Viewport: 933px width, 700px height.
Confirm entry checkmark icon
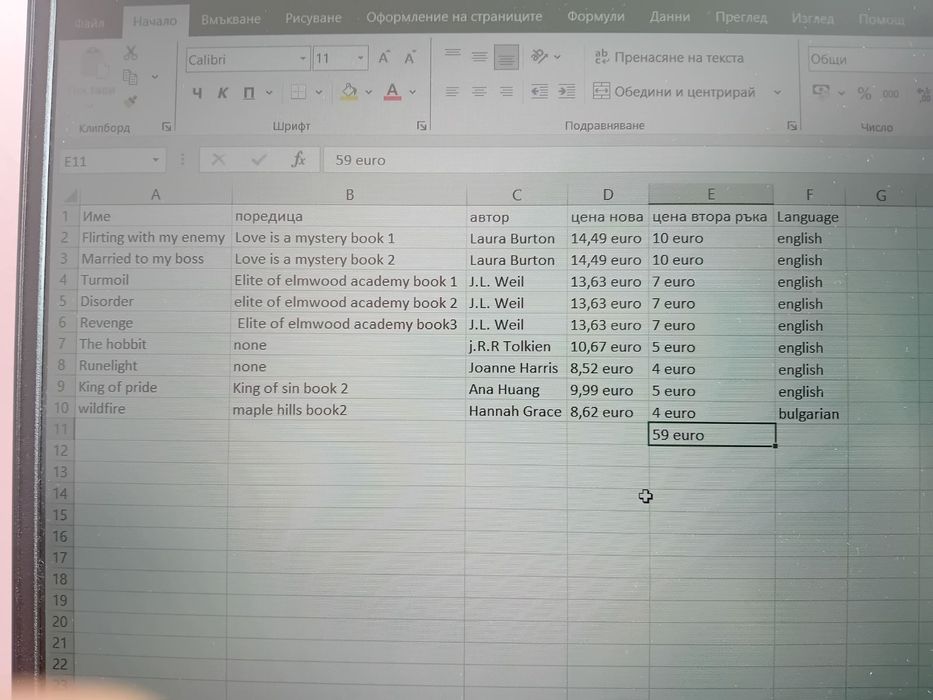(x=259, y=160)
